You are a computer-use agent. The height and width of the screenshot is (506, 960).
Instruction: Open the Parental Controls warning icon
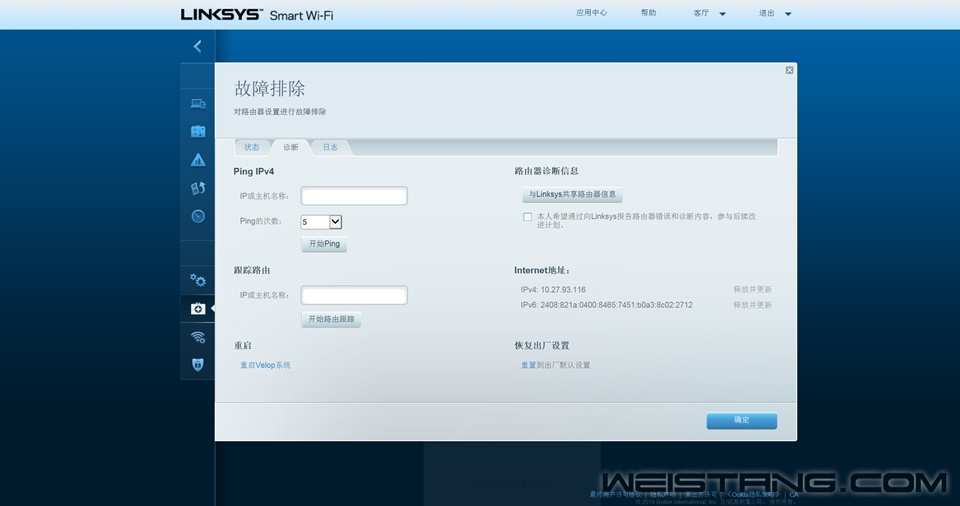198,160
